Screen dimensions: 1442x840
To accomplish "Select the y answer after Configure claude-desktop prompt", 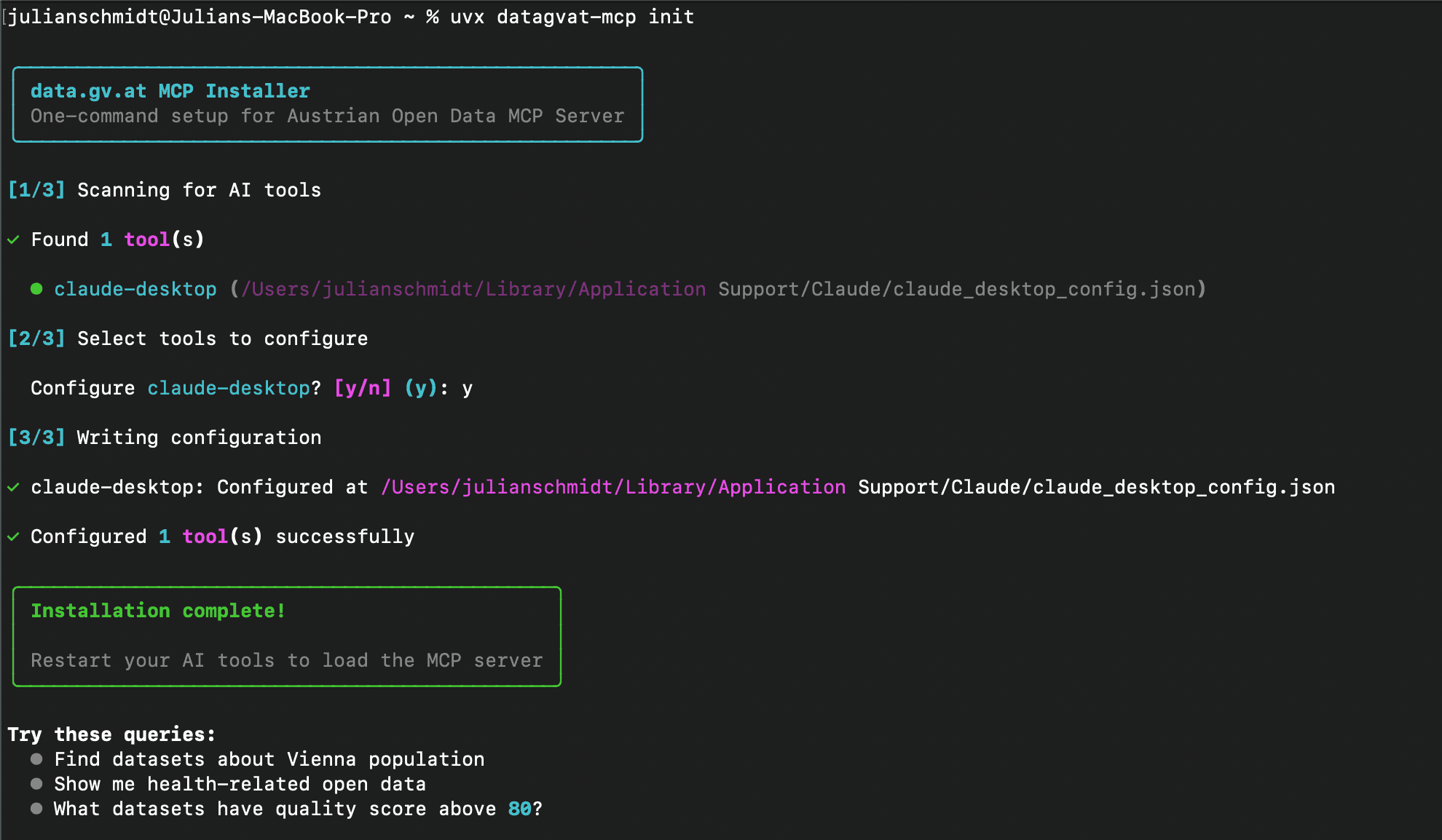I will pyautogui.click(x=468, y=388).
